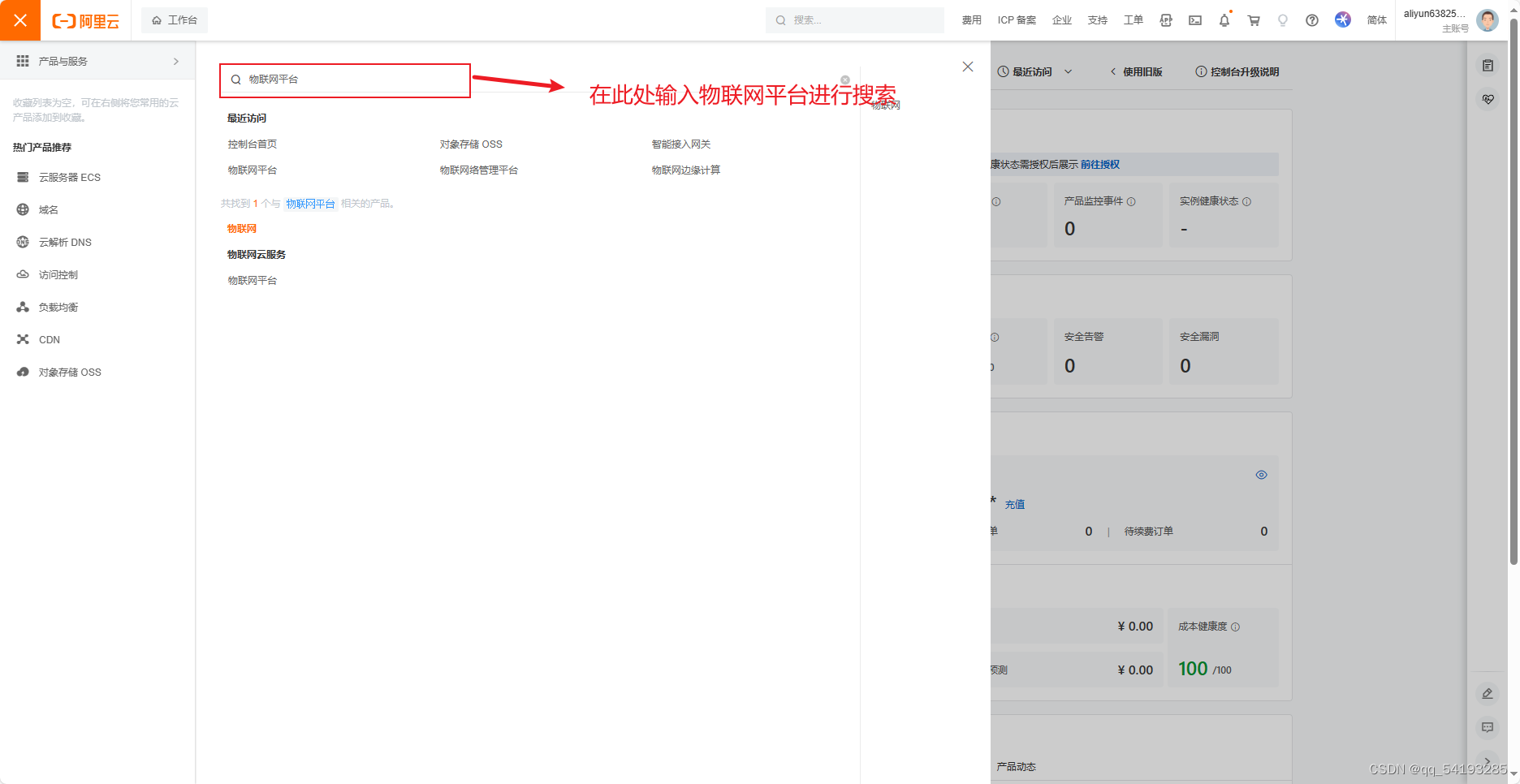Click the Aliyun logo
The height and width of the screenshot is (784, 1520).
85,21
